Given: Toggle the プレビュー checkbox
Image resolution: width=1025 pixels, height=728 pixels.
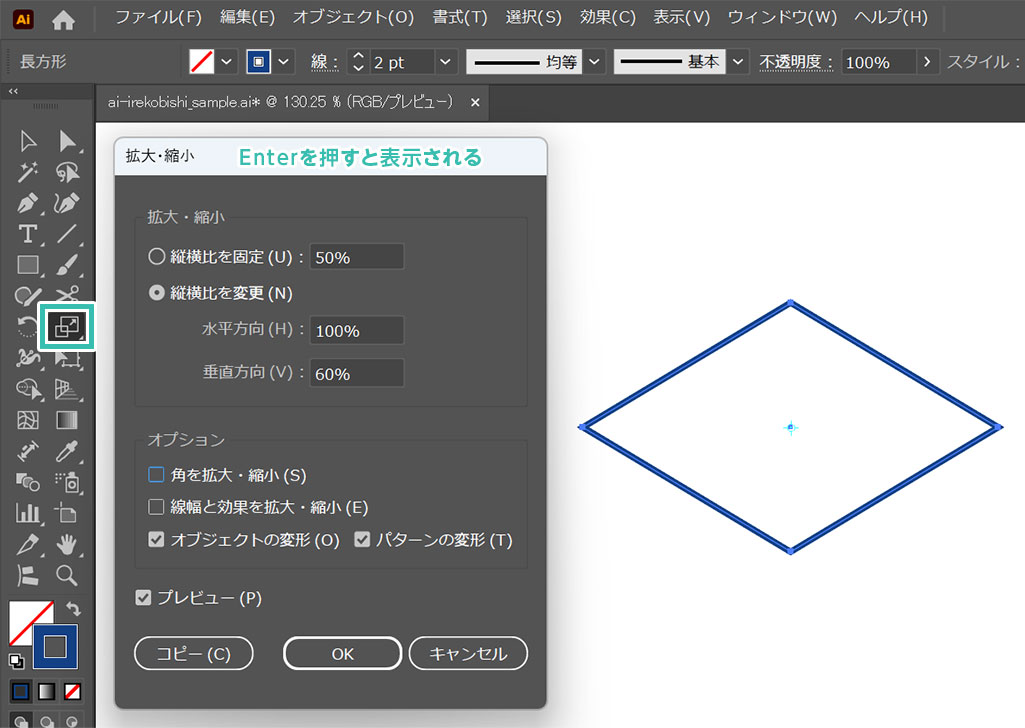Looking at the screenshot, I should click(x=144, y=598).
